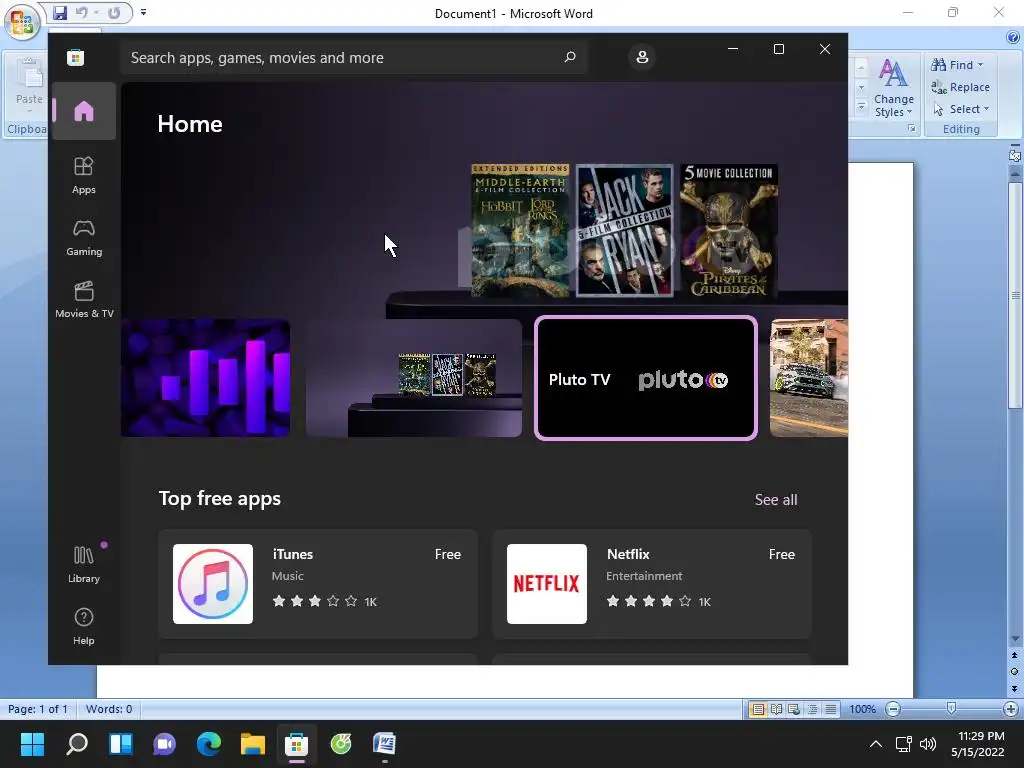Open File Explorer from the taskbar

pos(253,744)
